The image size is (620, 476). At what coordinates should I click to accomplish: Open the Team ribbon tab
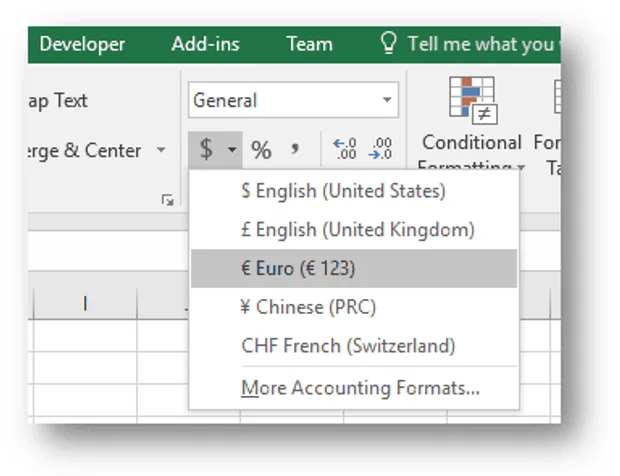pos(309,44)
